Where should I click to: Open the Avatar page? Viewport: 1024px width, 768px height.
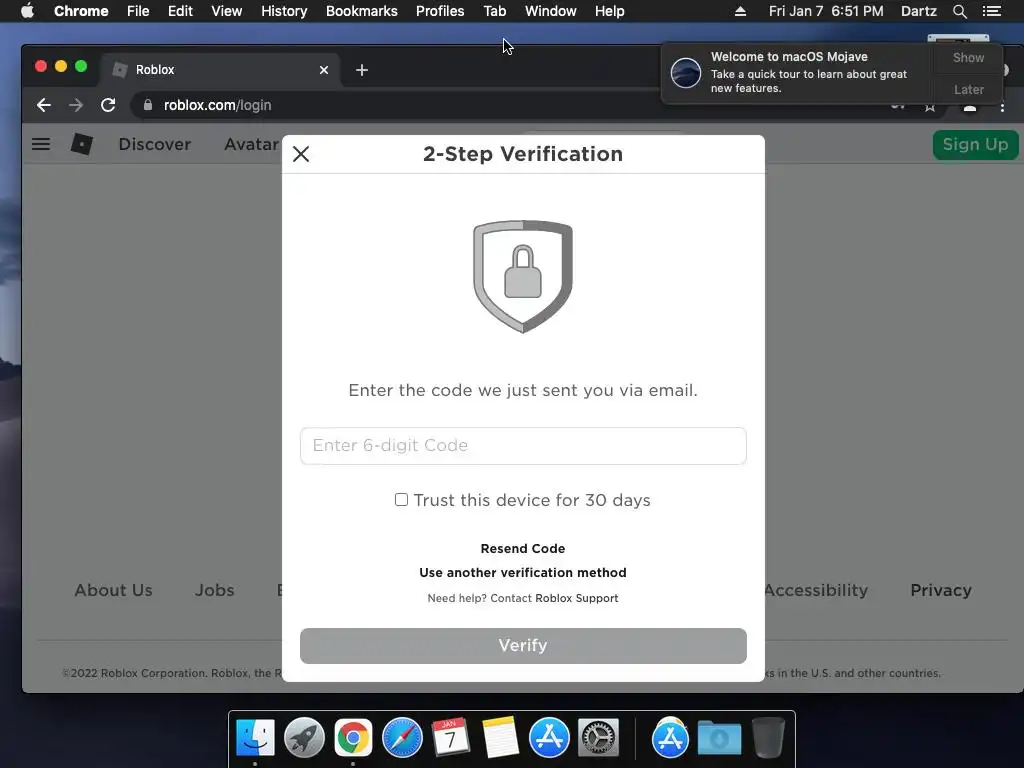click(251, 144)
